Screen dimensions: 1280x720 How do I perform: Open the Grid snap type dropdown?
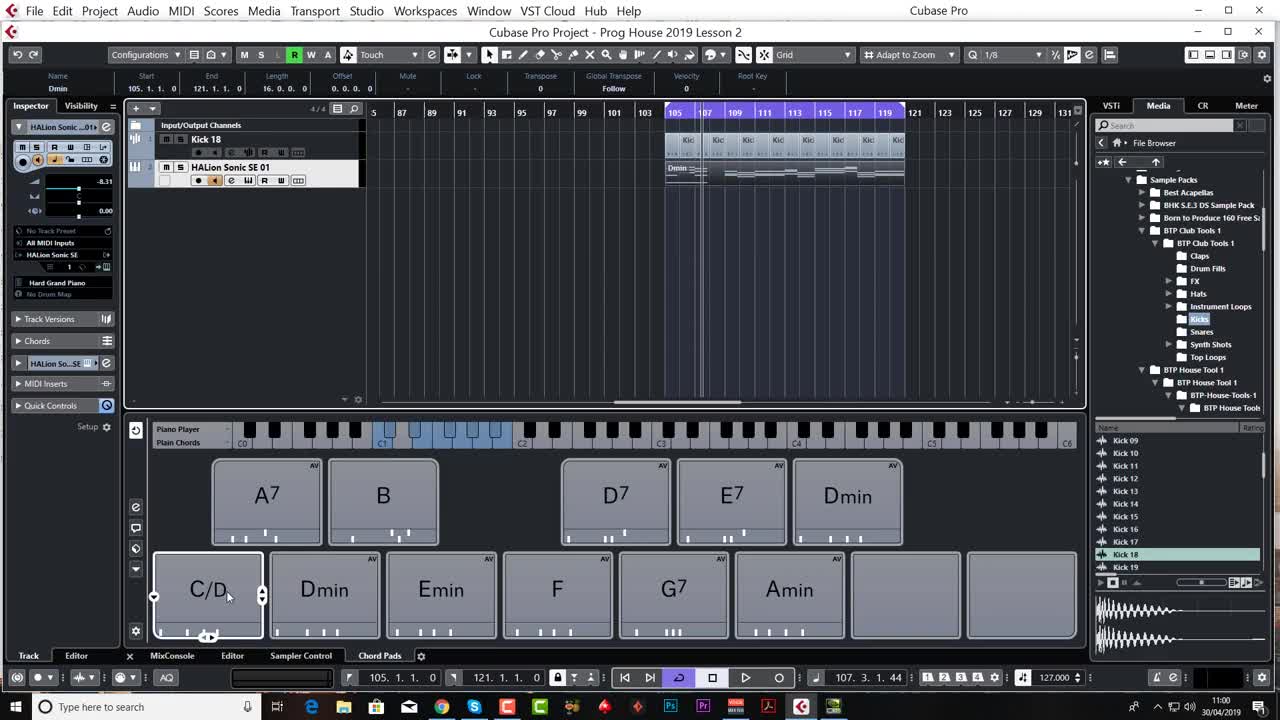(814, 55)
